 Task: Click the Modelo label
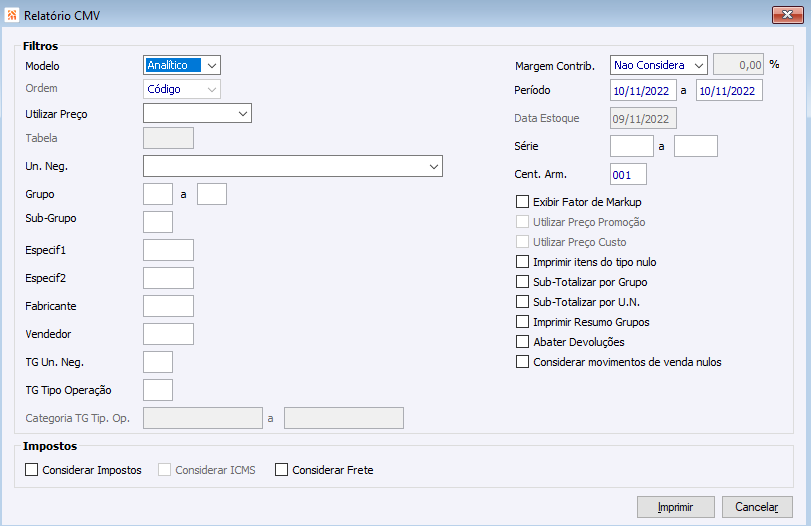(42, 66)
